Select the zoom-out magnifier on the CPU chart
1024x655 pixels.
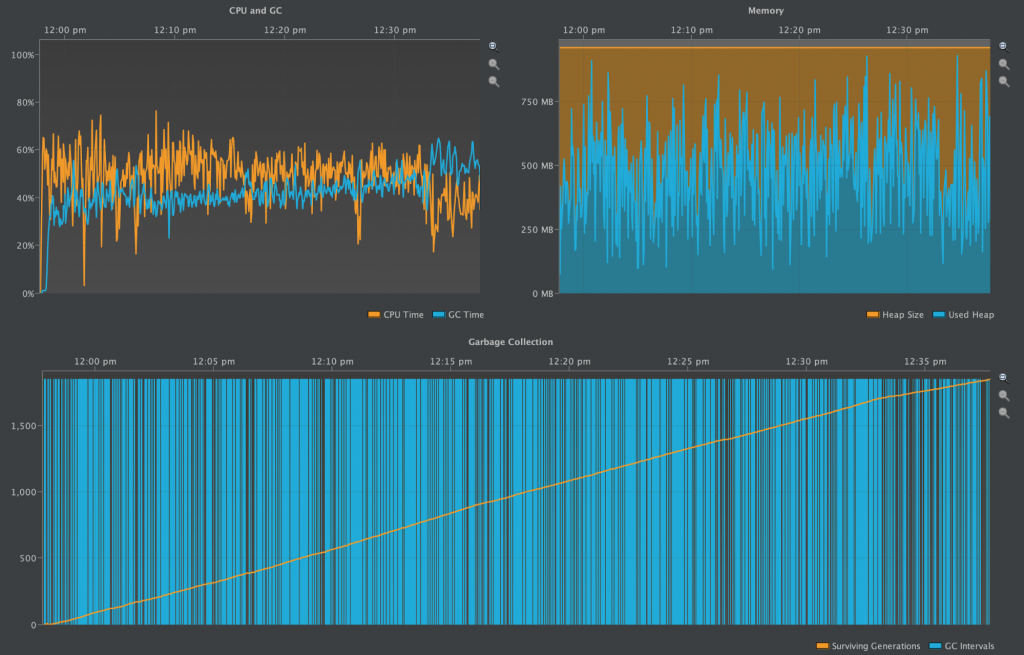click(492, 80)
